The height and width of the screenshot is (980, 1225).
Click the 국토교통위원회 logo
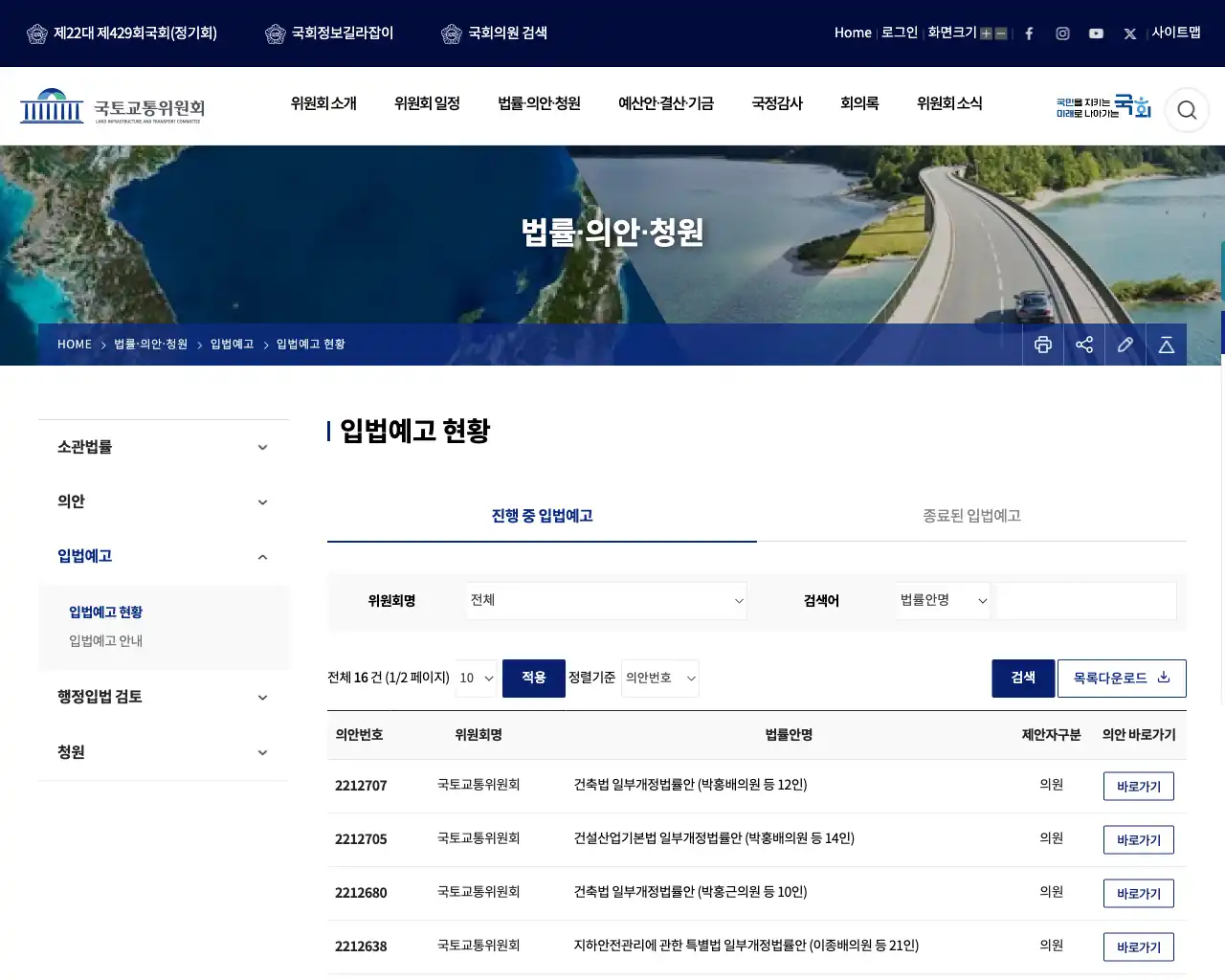[x=112, y=106]
